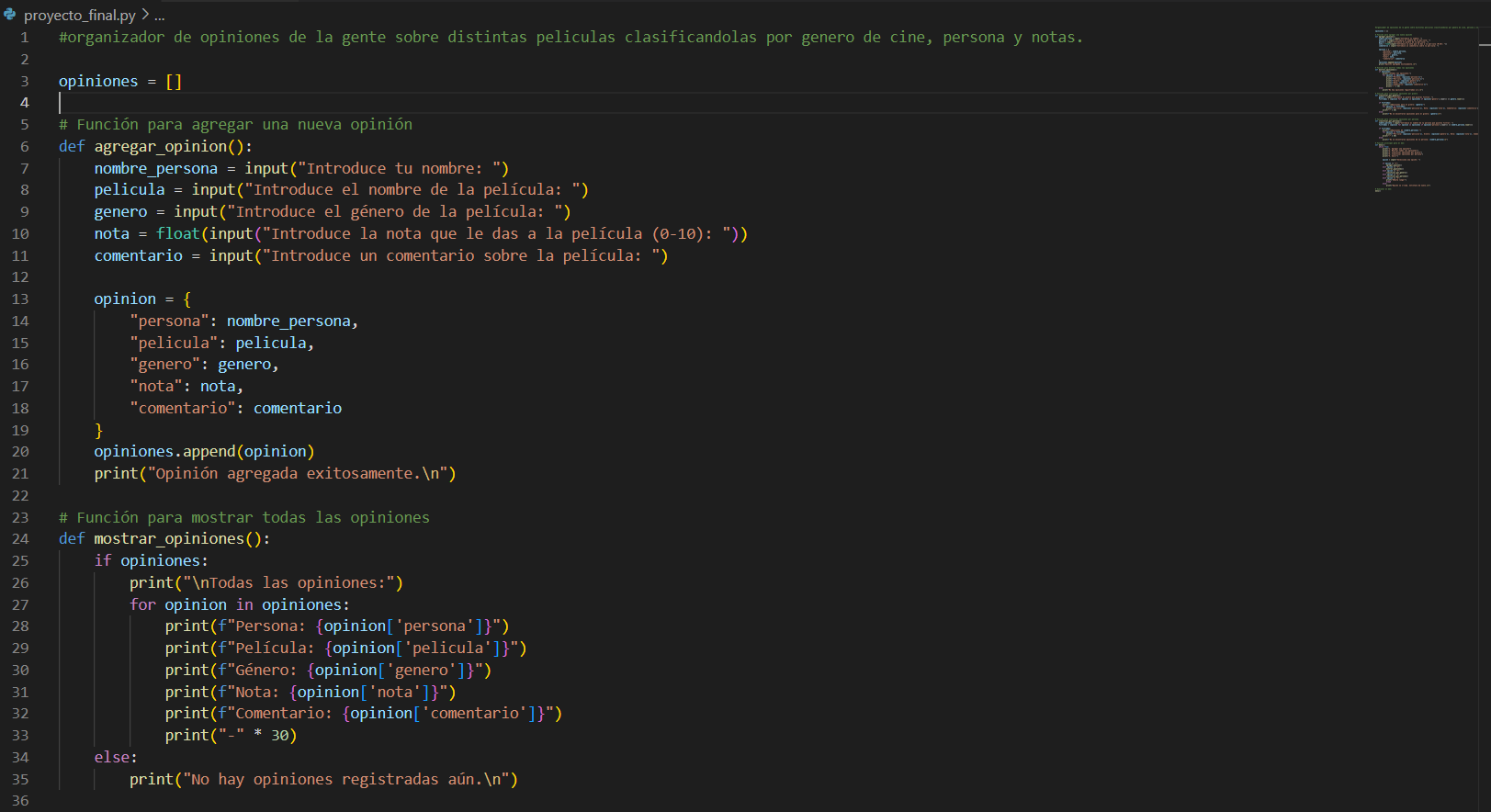Viewport: 1491px width, 812px height.
Task: Expand the breadcrumb ellipsis symbol list
Action: pos(160,16)
